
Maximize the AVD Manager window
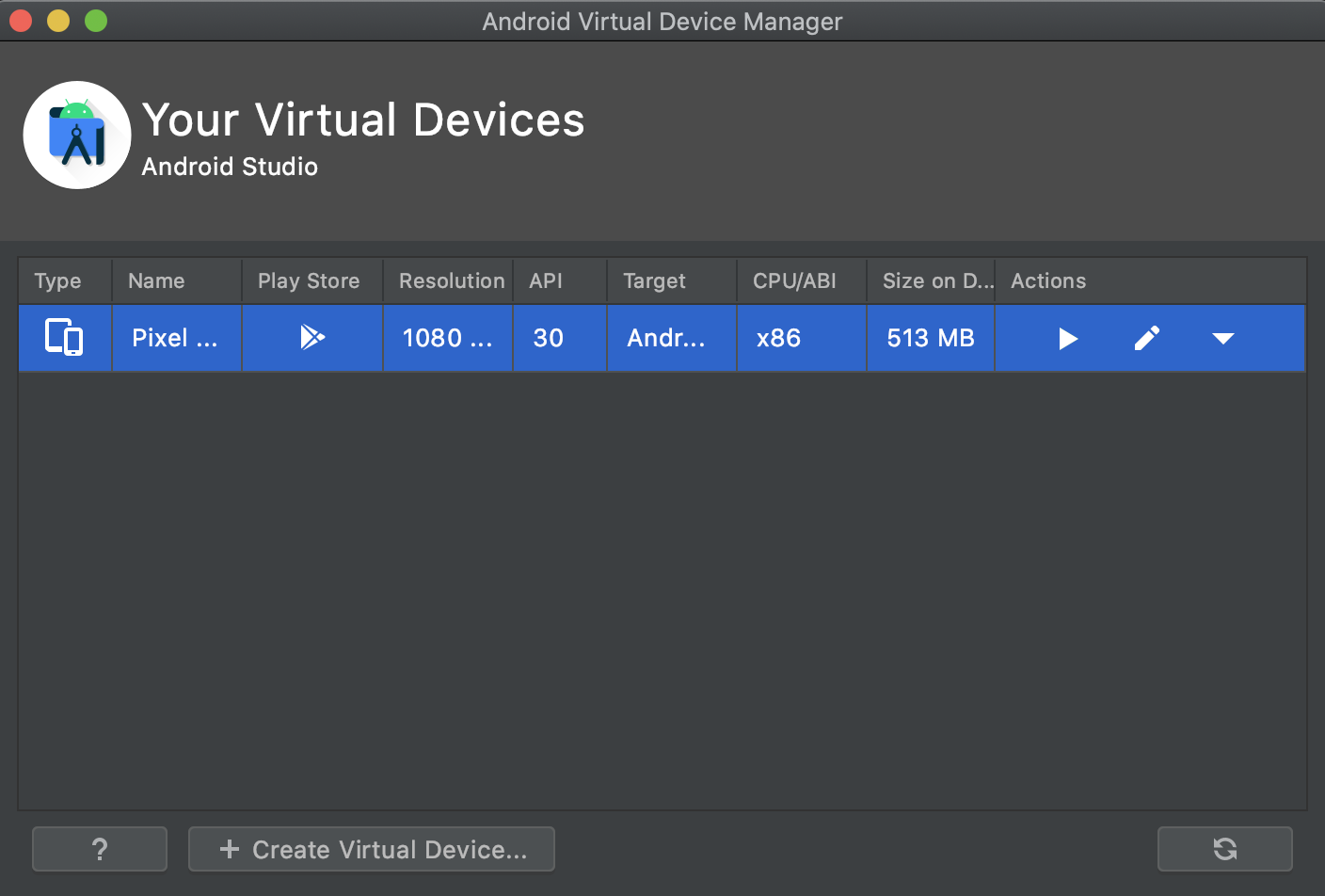(96, 21)
